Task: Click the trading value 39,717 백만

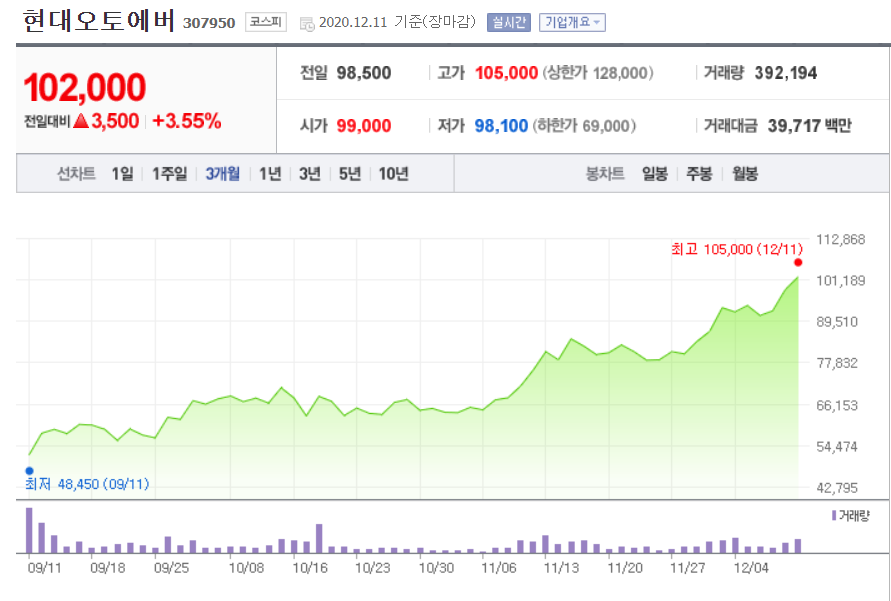Action: click(x=810, y=126)
